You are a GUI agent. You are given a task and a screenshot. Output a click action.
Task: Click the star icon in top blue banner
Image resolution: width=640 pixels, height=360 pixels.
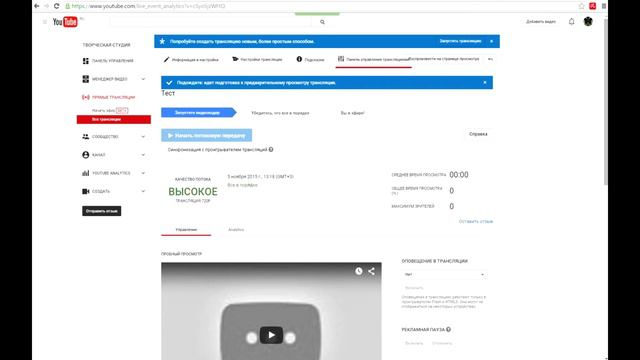pos(162,41)
